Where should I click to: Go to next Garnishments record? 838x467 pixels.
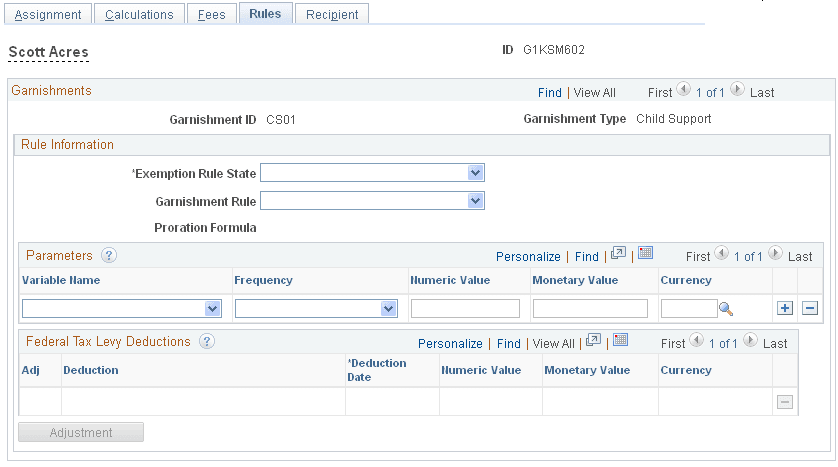737,91
